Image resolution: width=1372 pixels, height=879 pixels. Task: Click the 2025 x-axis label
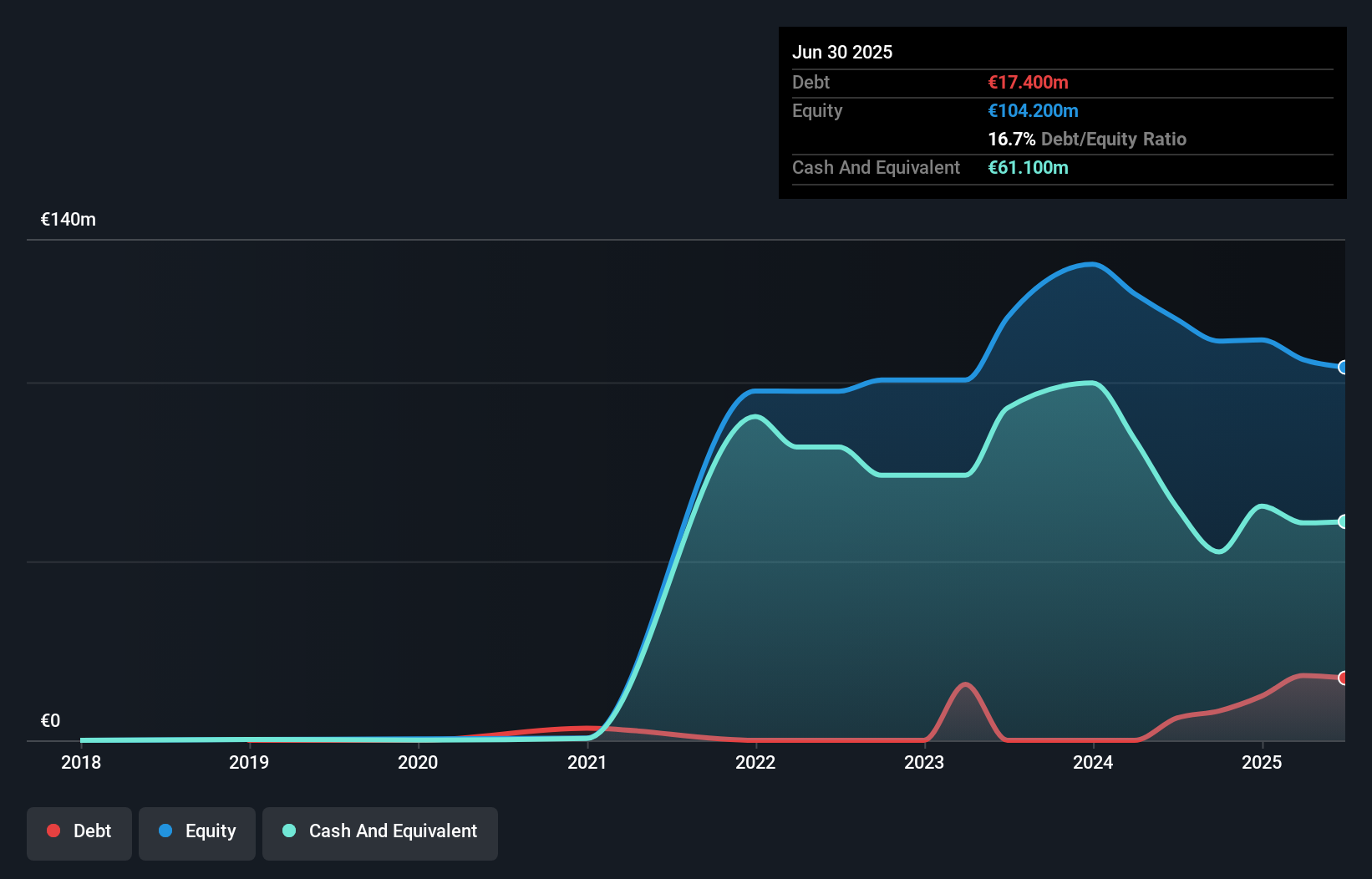pos(1262,762)
